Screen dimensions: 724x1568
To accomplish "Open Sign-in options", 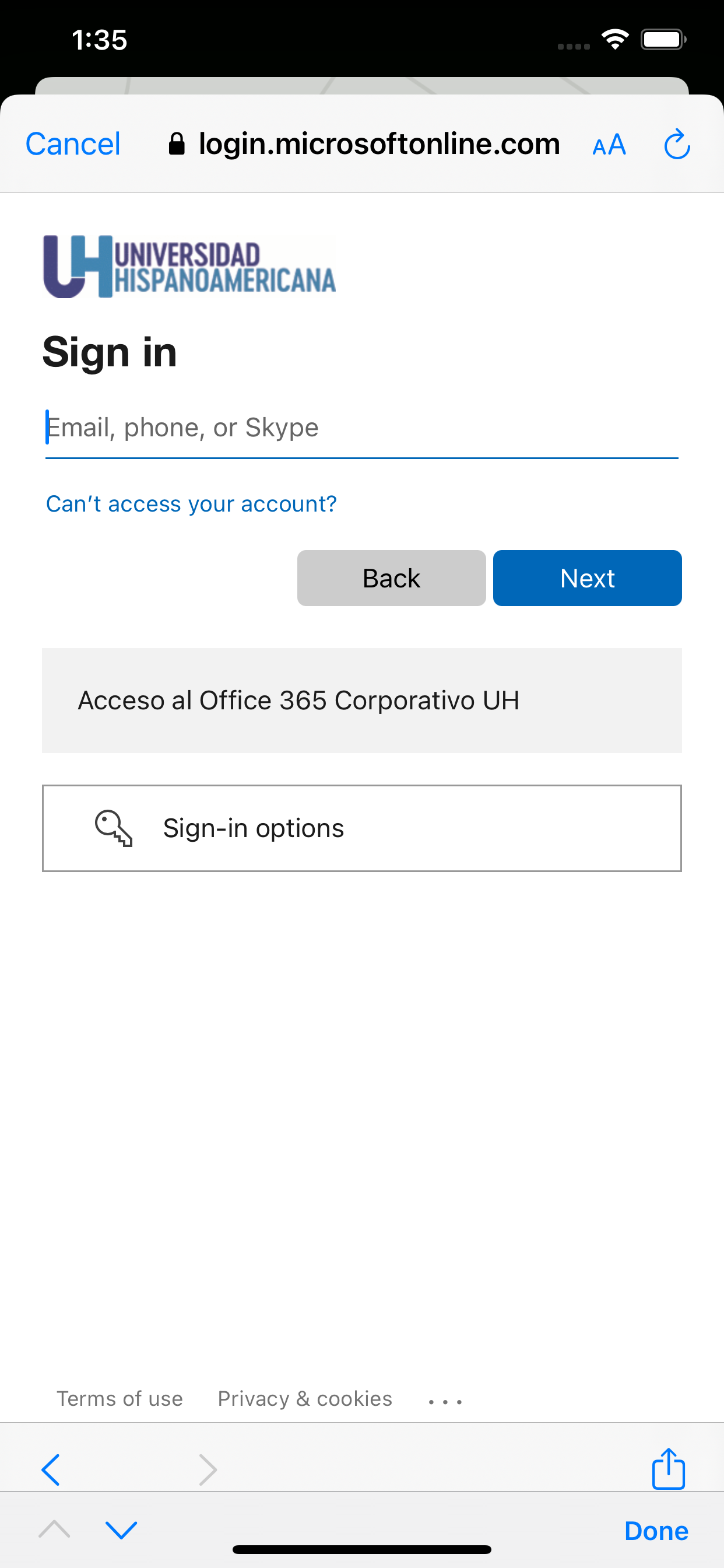I will 361,828.
